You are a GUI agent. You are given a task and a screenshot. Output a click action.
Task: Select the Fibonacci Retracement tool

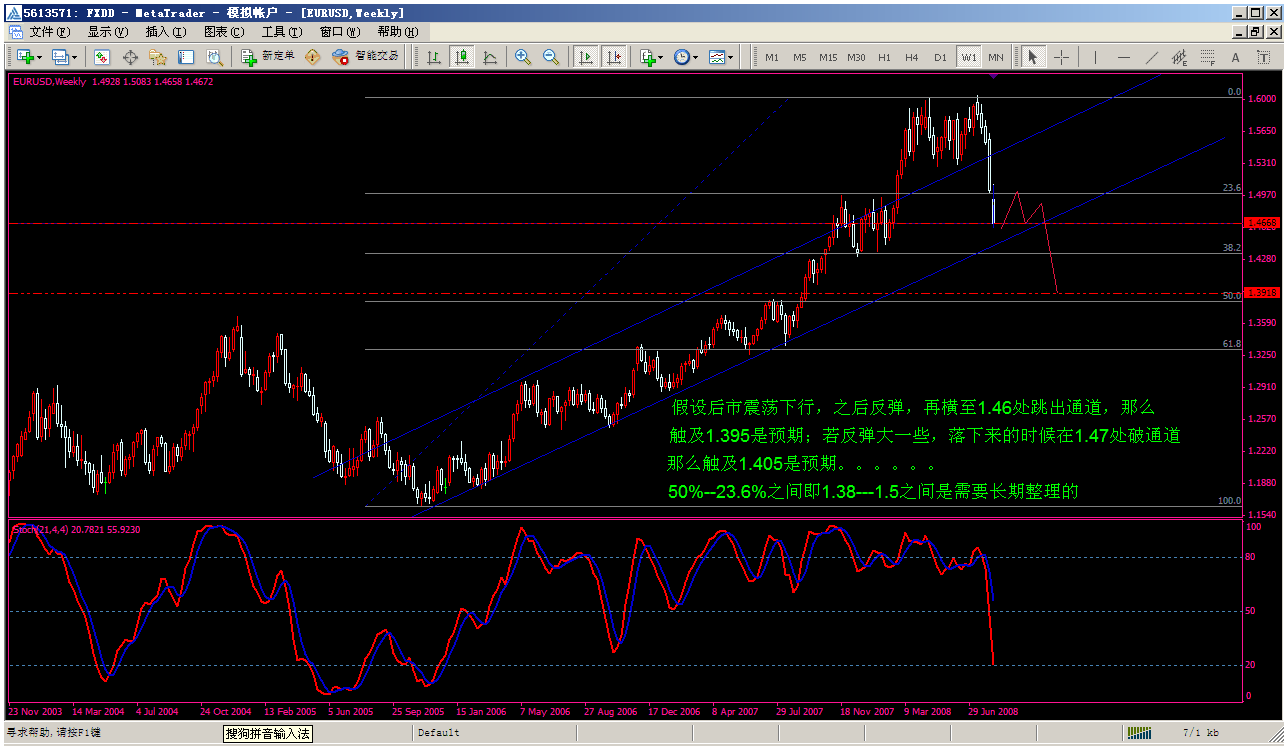coord(1207,57)
